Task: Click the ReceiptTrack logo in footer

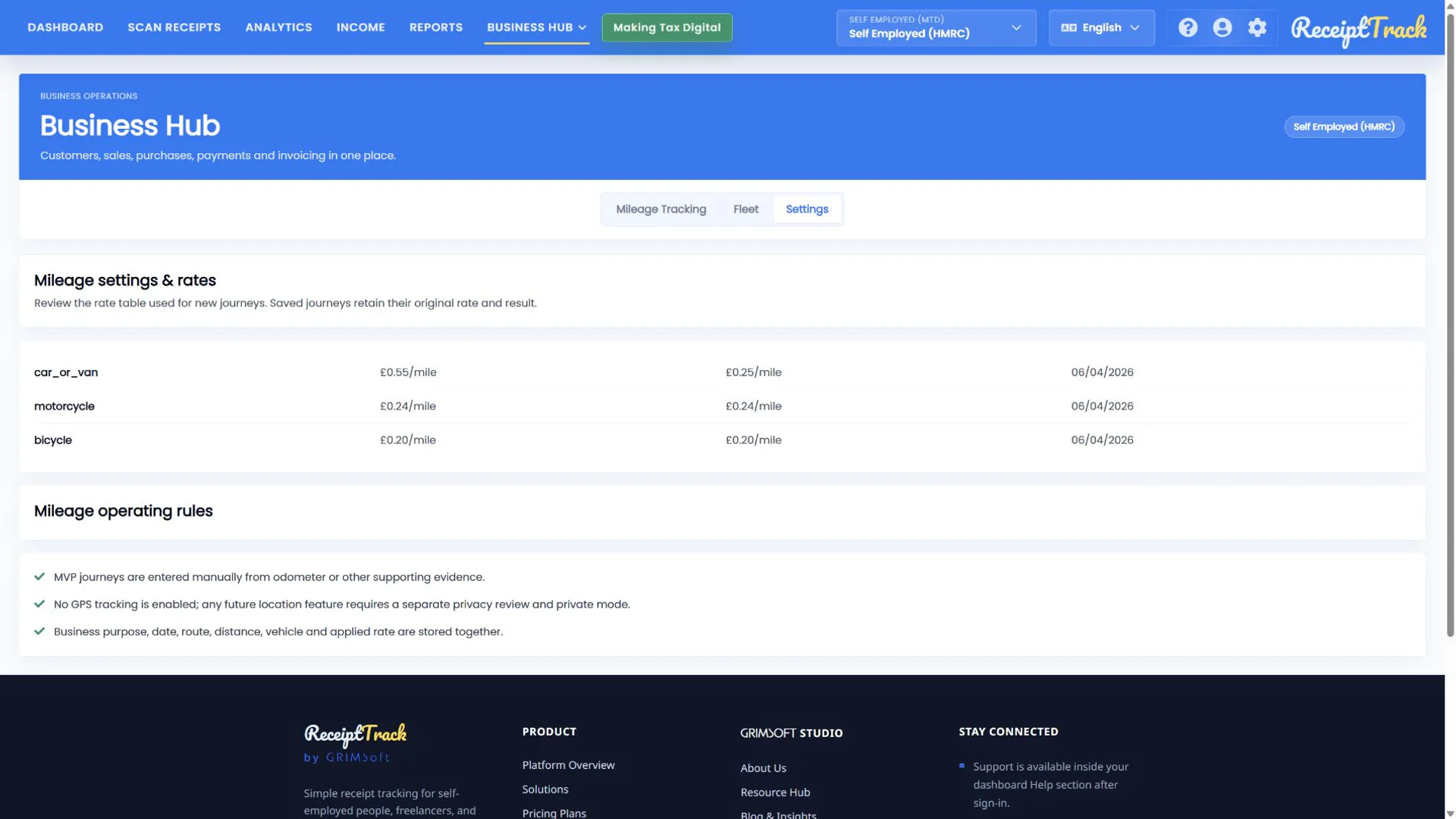Action: point(355,733)
